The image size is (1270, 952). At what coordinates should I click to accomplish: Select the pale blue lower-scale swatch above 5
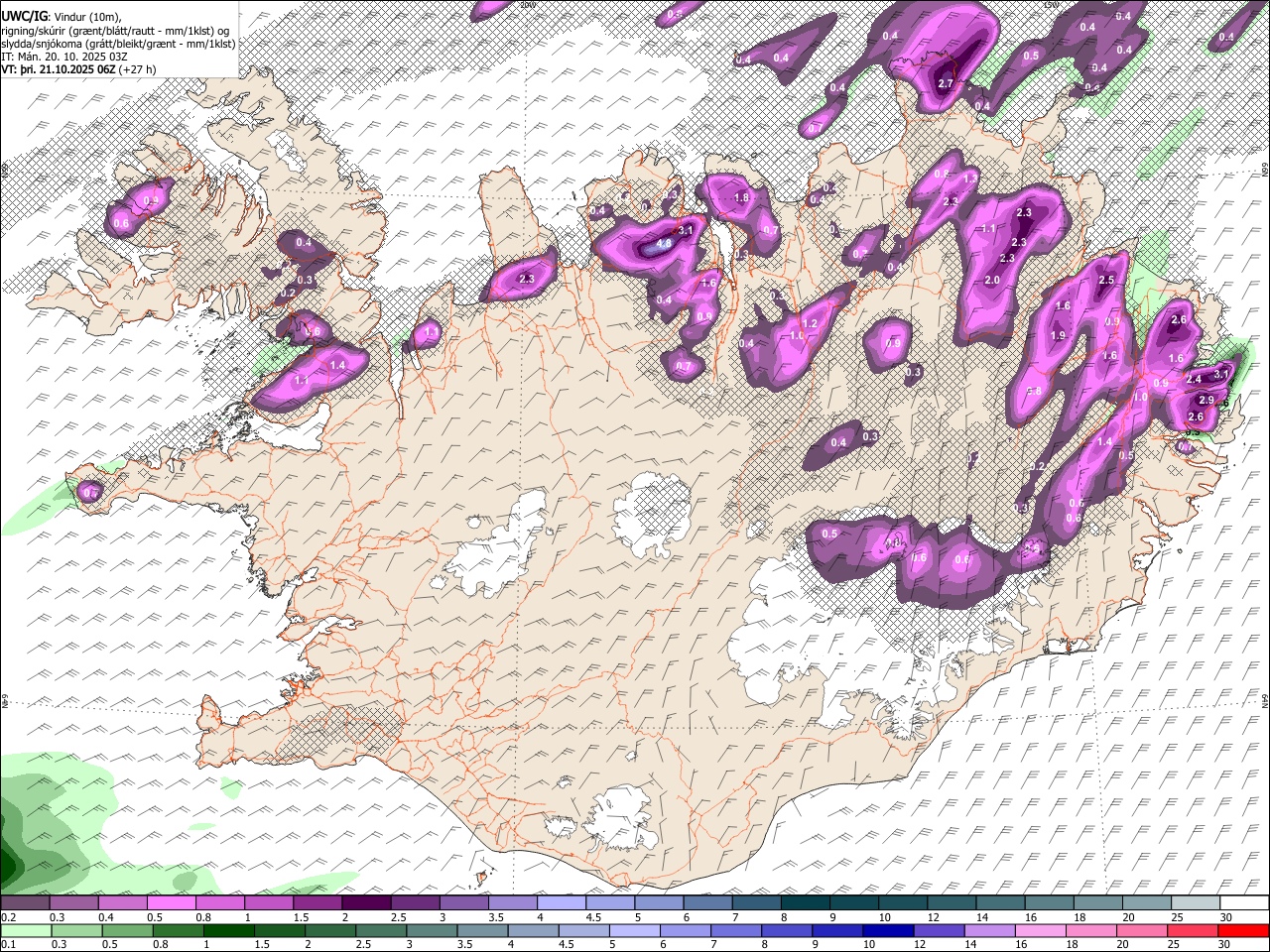pos(635,929)
